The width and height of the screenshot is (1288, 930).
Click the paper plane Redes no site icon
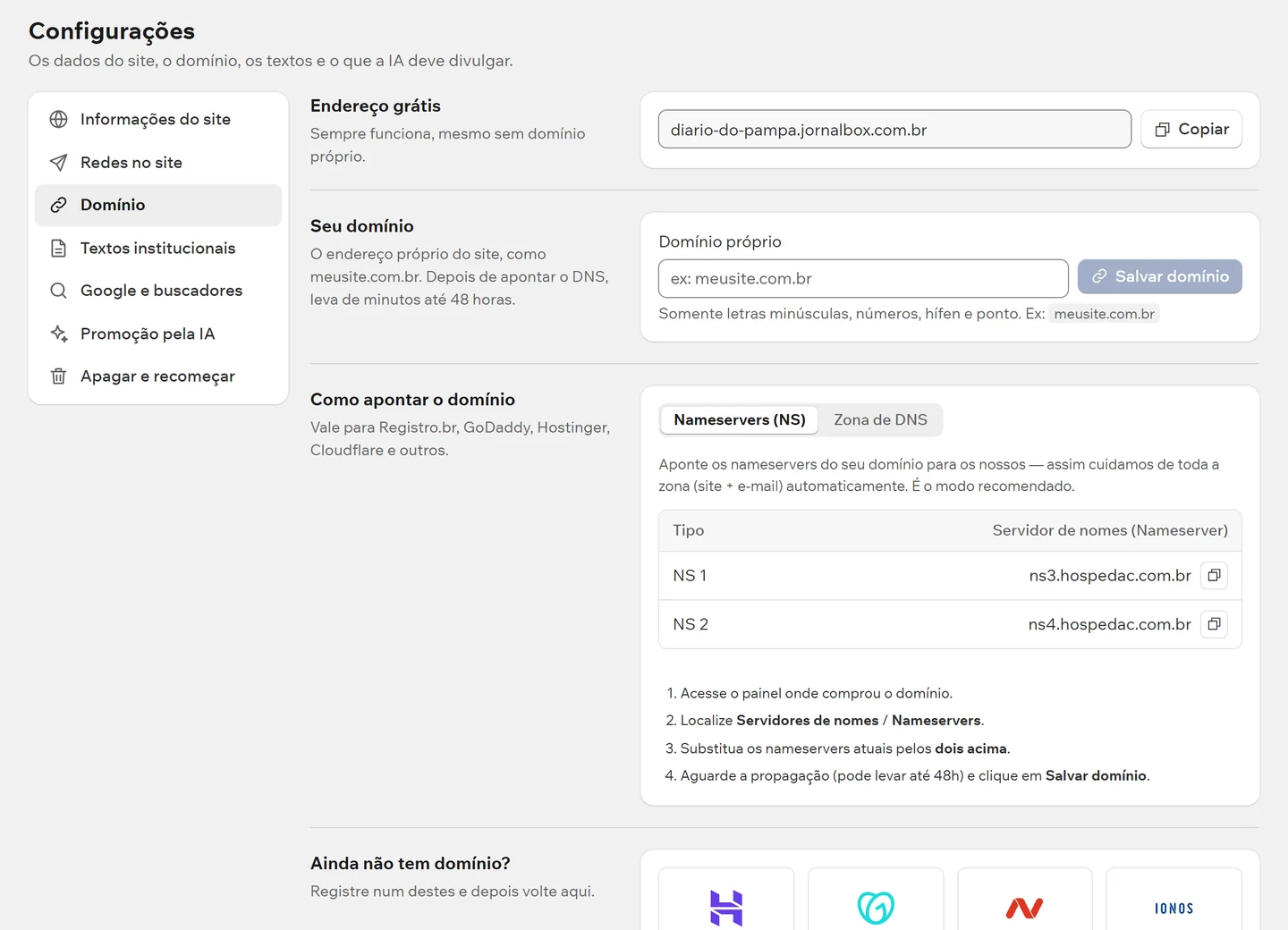[x=59, y=162]
